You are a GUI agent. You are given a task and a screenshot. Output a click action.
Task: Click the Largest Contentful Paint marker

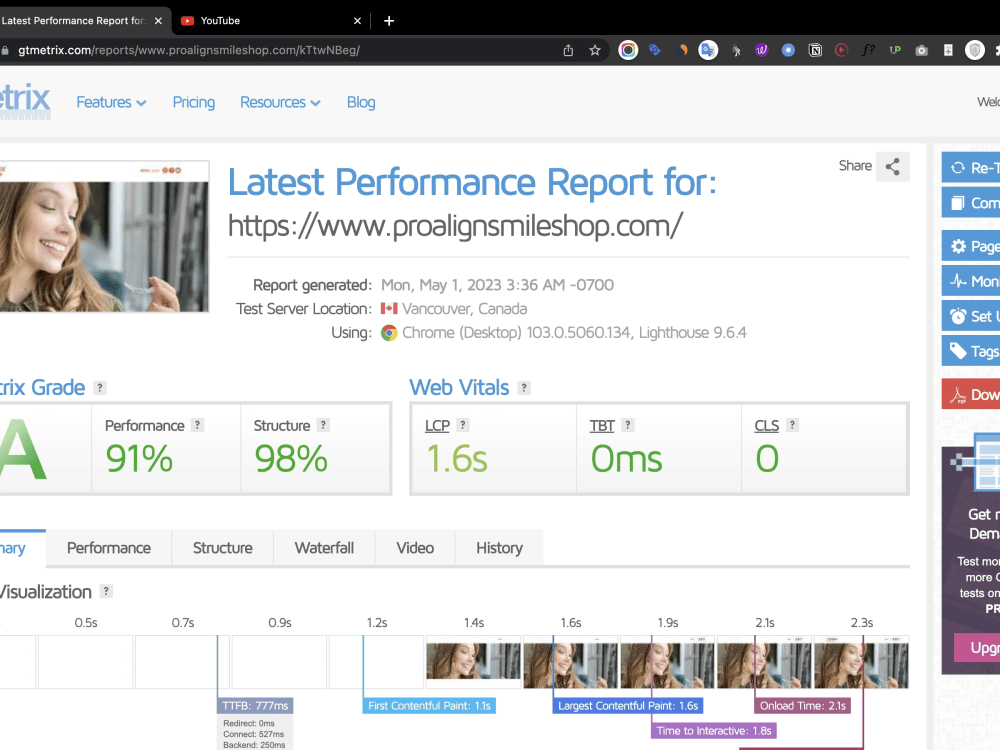(628, 706)
